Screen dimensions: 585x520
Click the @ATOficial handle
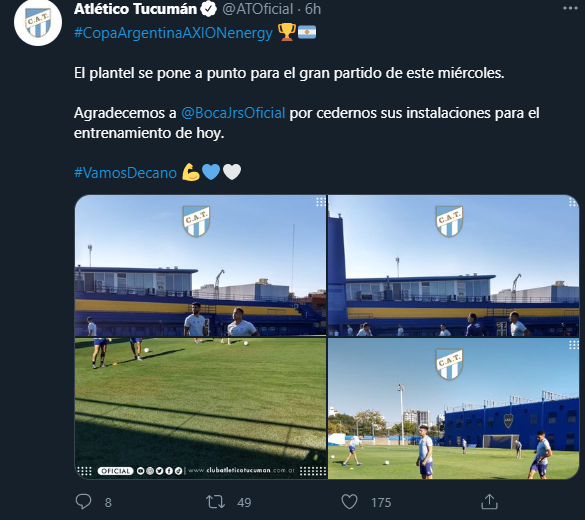point(257,9)
